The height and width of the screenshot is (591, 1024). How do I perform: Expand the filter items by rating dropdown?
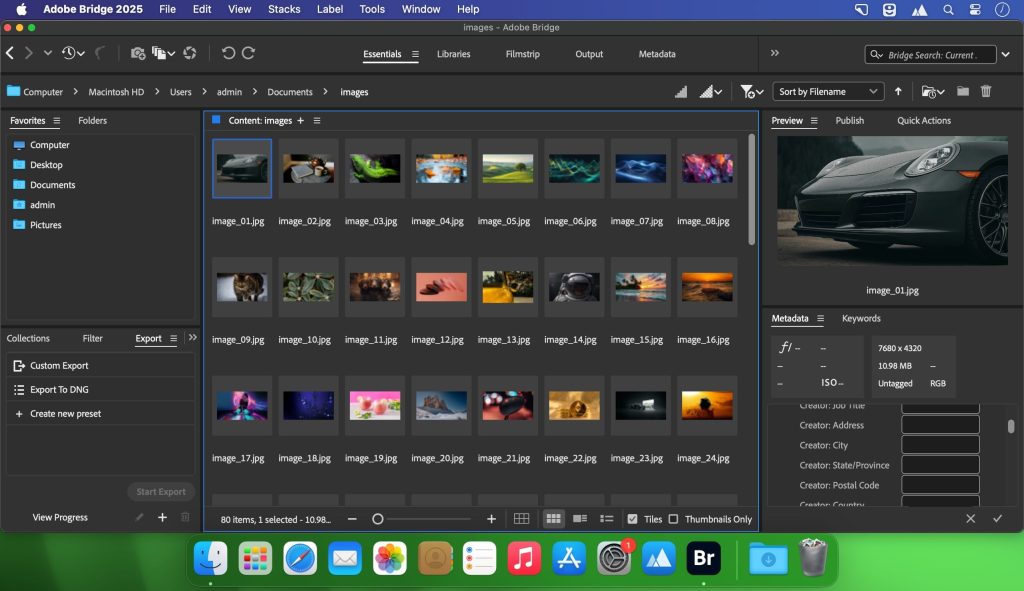(752, 91)
